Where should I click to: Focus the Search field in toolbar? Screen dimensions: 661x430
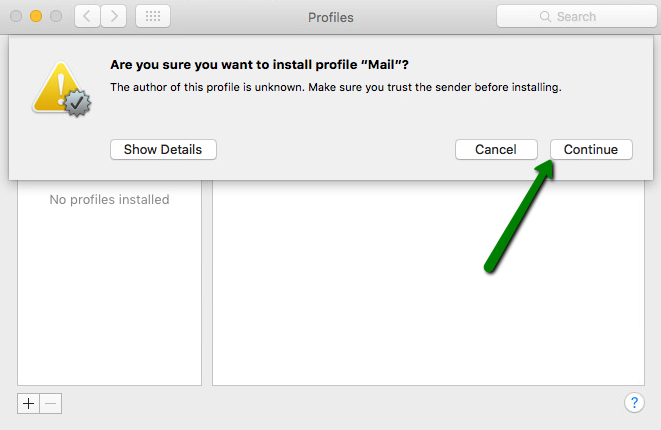[x=577, y=16]
